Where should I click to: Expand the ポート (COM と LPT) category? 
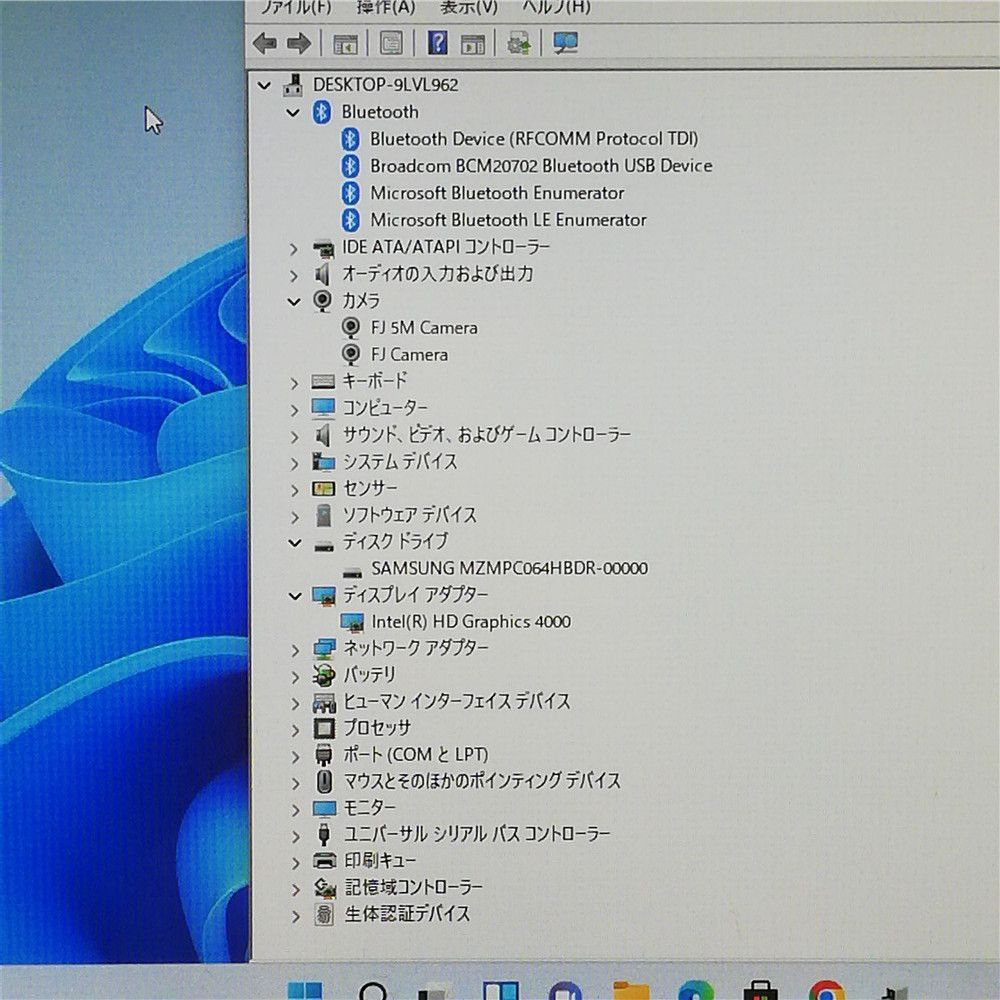295,757
